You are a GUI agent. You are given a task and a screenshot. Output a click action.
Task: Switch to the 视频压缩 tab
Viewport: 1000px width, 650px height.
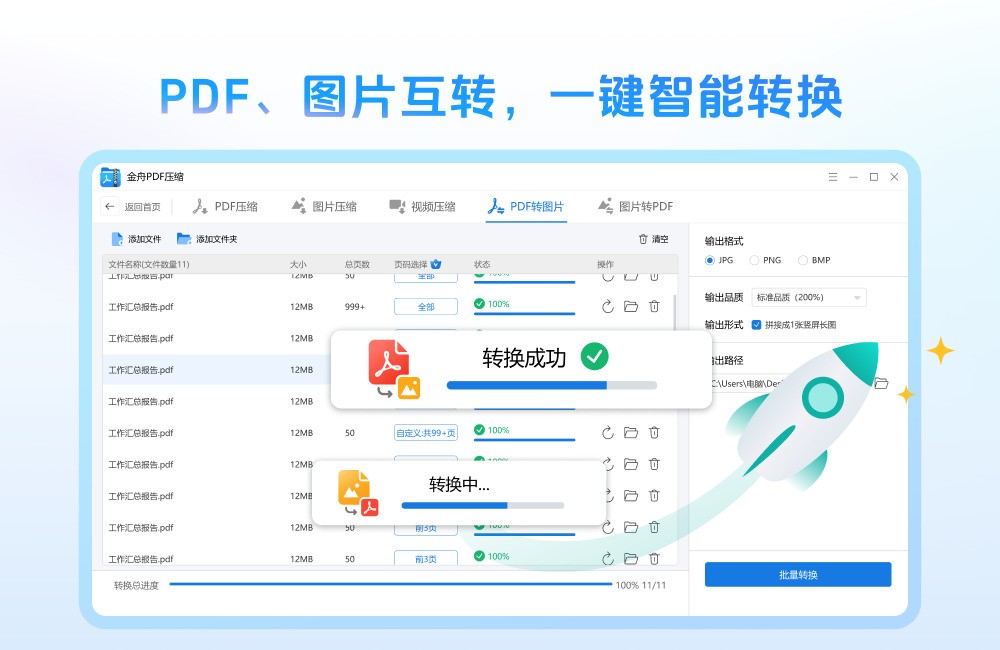click(x=422, y=207)
